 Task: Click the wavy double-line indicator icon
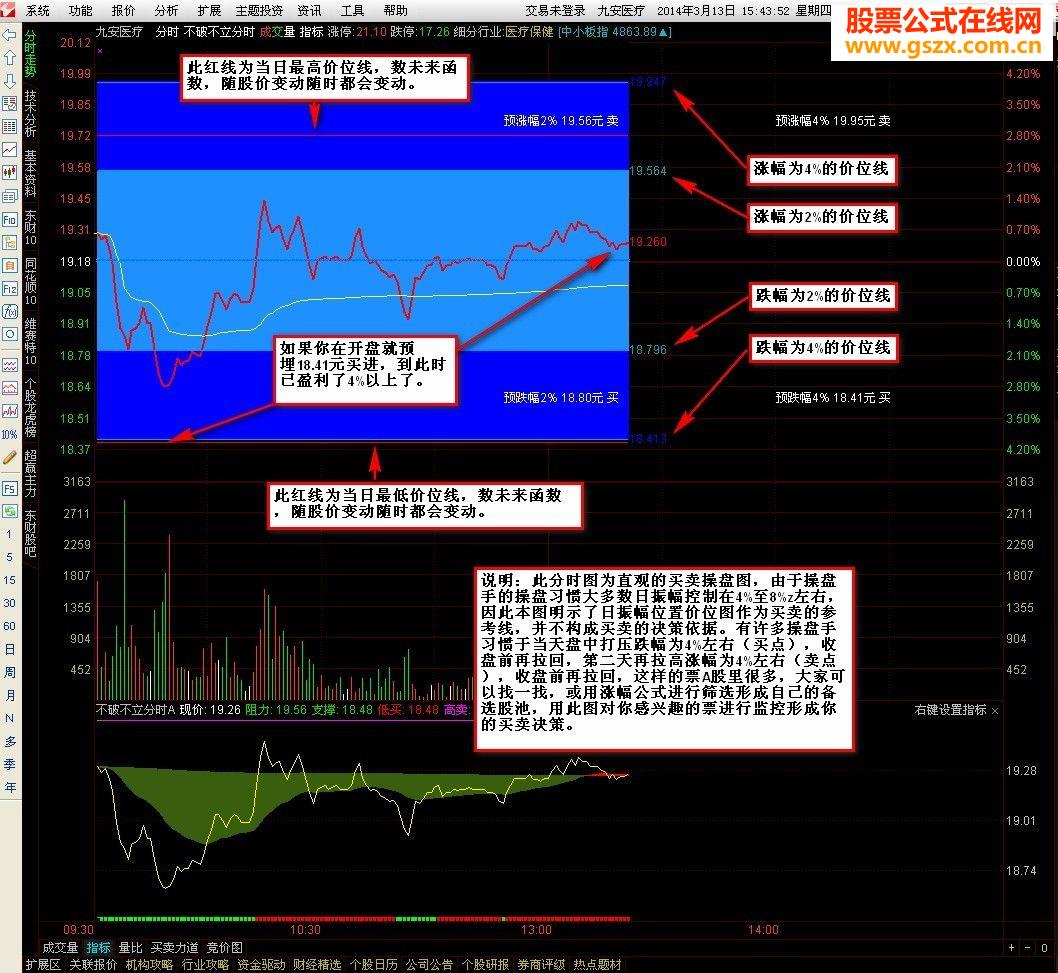(x=9, y=365)
